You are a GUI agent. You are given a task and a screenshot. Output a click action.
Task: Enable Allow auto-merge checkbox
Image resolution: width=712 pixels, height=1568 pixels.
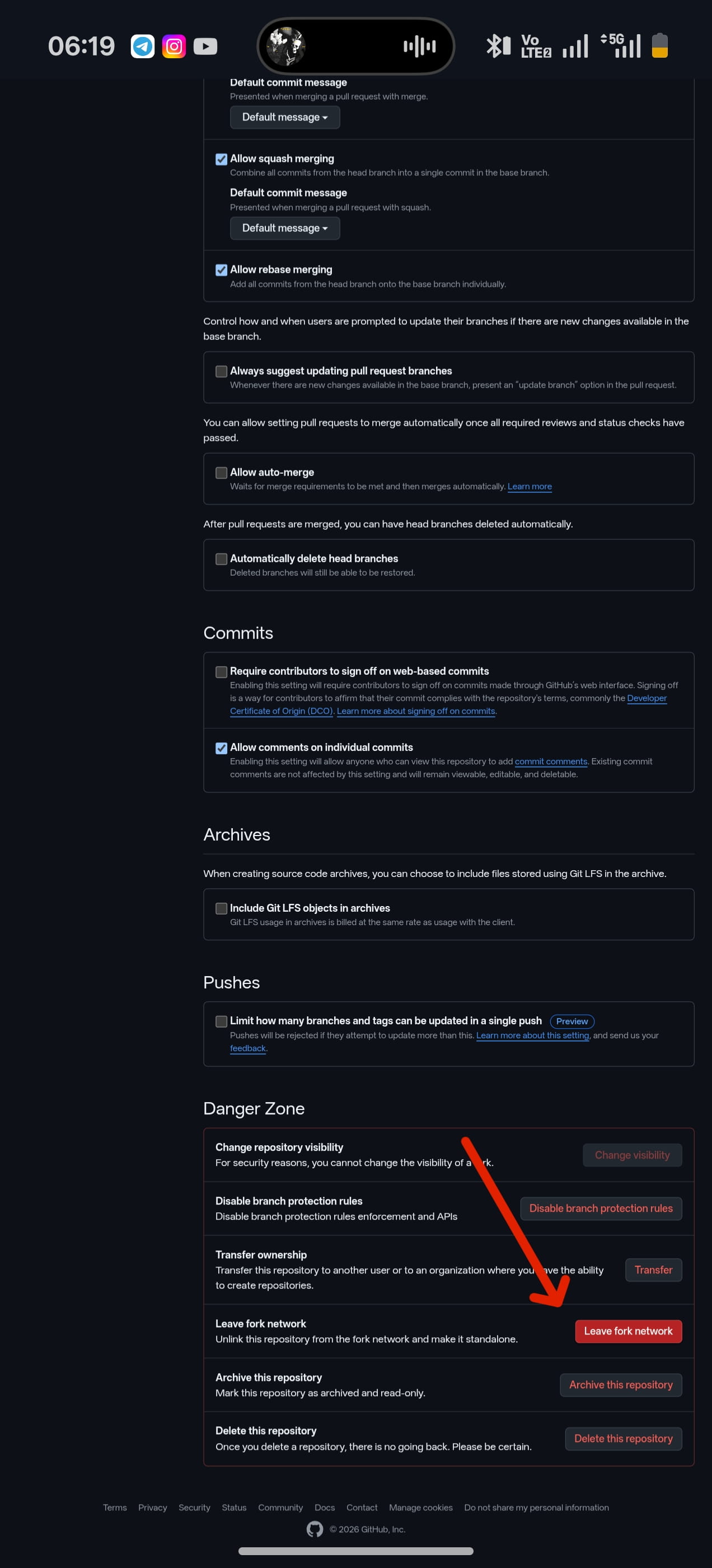(222, 473)
